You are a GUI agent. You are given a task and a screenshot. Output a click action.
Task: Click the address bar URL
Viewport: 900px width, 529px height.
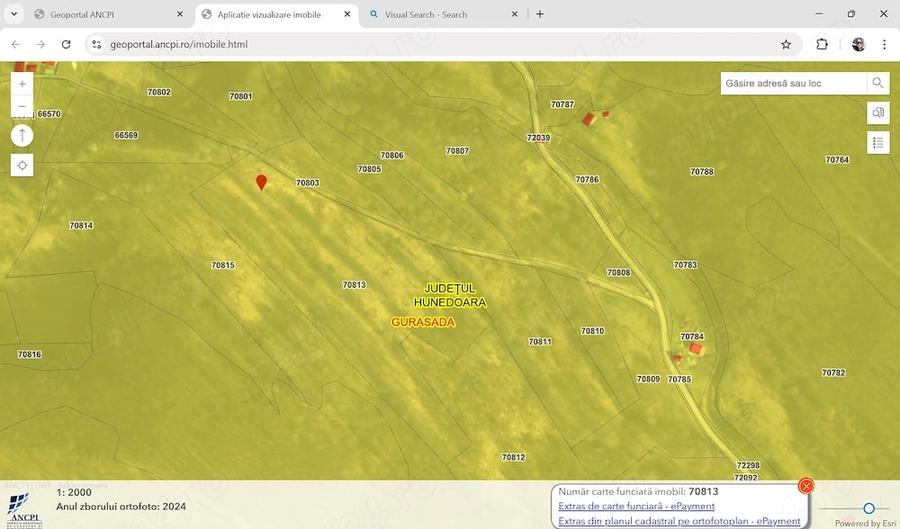[x=179, y=44]
